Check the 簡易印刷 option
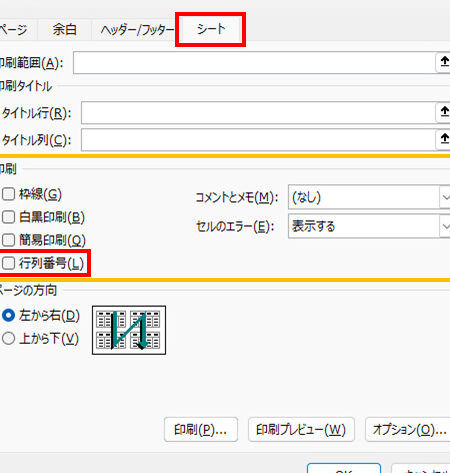The height and width of the screenshot is (473, 450). 8,240
